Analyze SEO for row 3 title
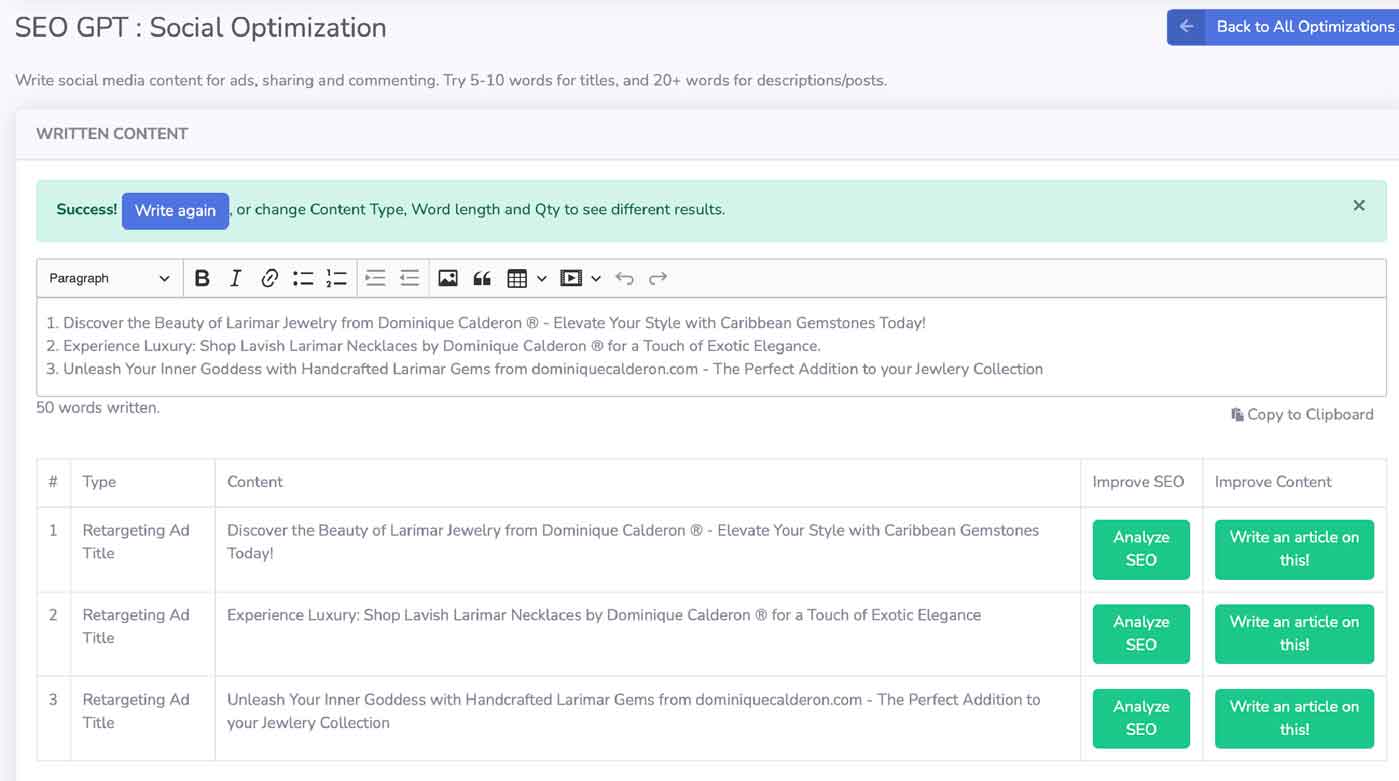This screenshot has height=781, width=1399. tap(1141, 718)
